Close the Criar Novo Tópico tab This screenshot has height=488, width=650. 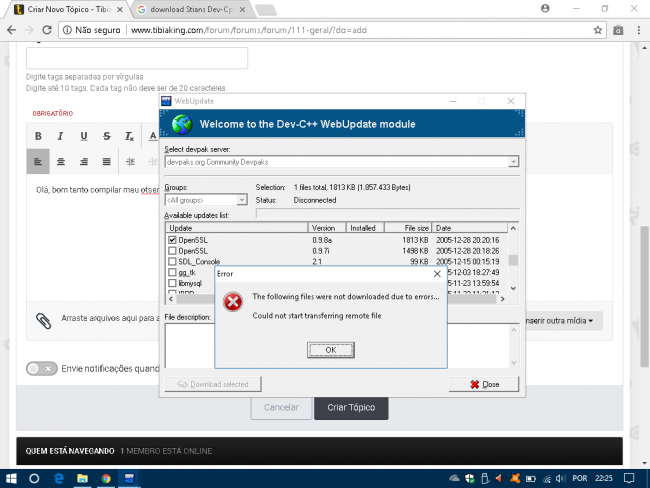click(x=120, y=9)
